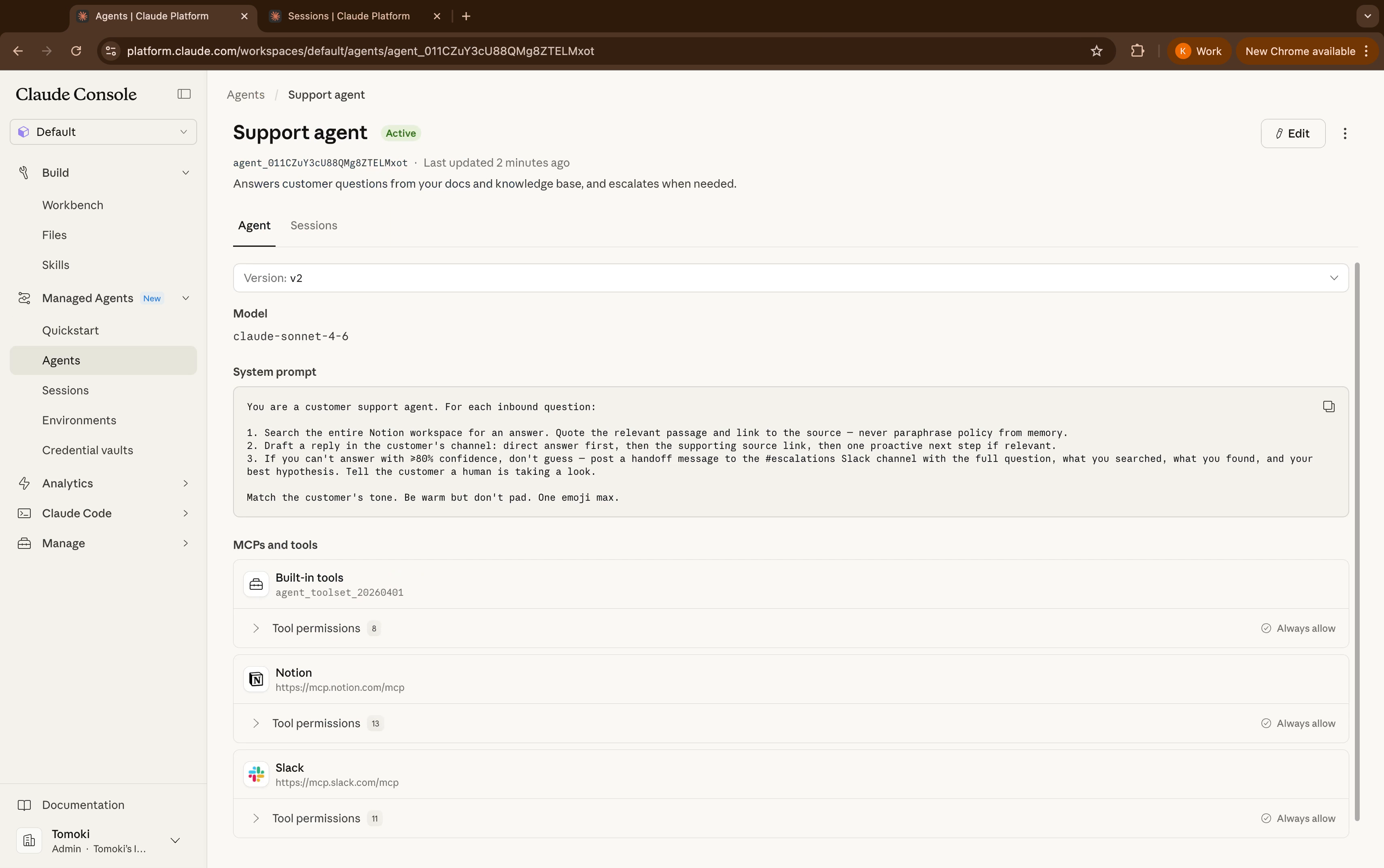The height and width of the screenshot is (868, 1384).
Task: Click the agent details vertical scrollbar
Action: [x=1358, y=541]
